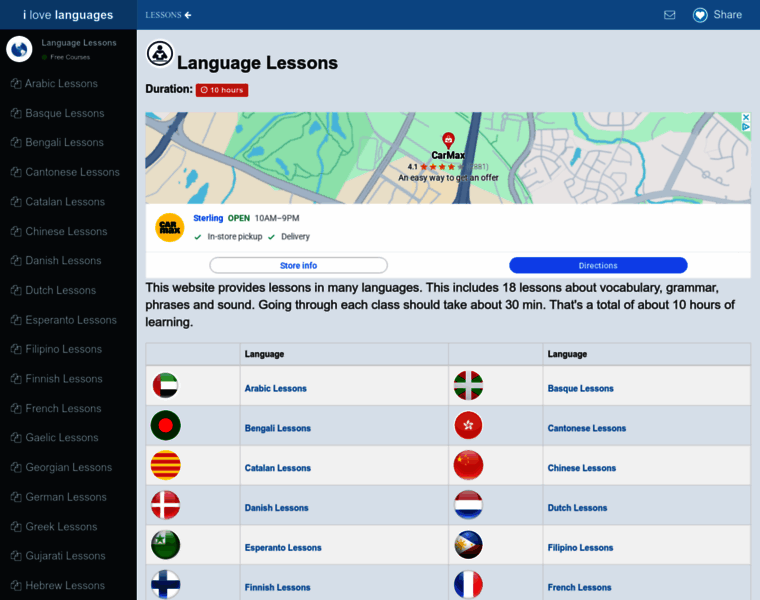Click the Filipino flag icon
The height and width of the screenshot is (600, 760).
(x=468, y=544)
